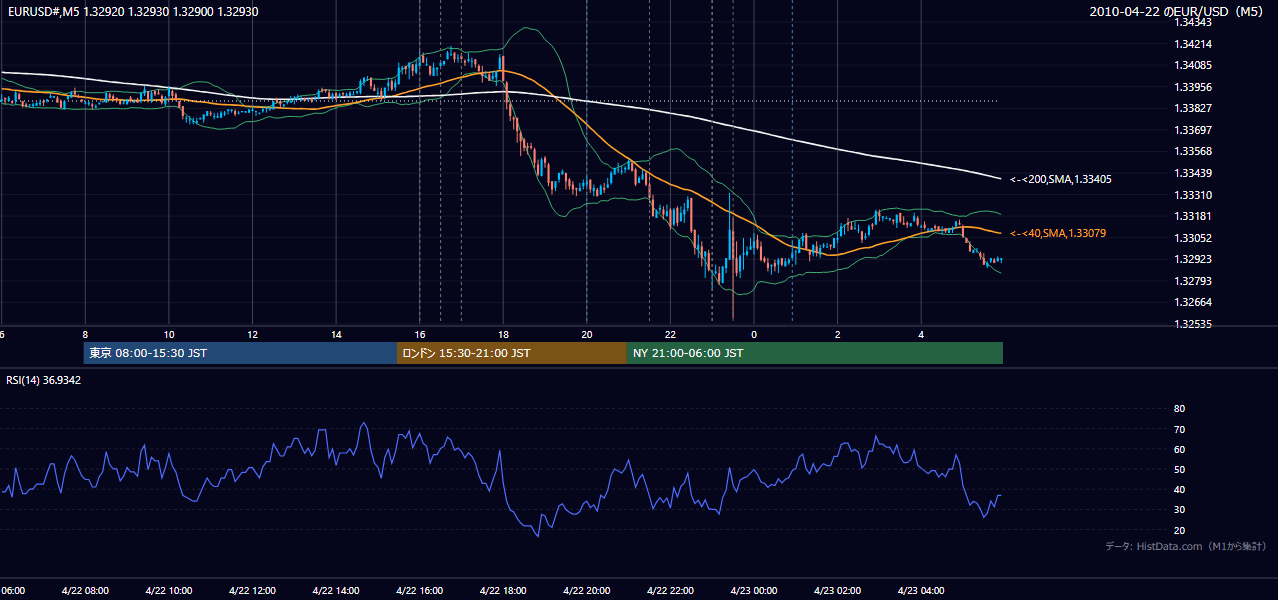Click RSI scale level 30
This screenshot has width=1278, height=600.
coord(1179,510)
